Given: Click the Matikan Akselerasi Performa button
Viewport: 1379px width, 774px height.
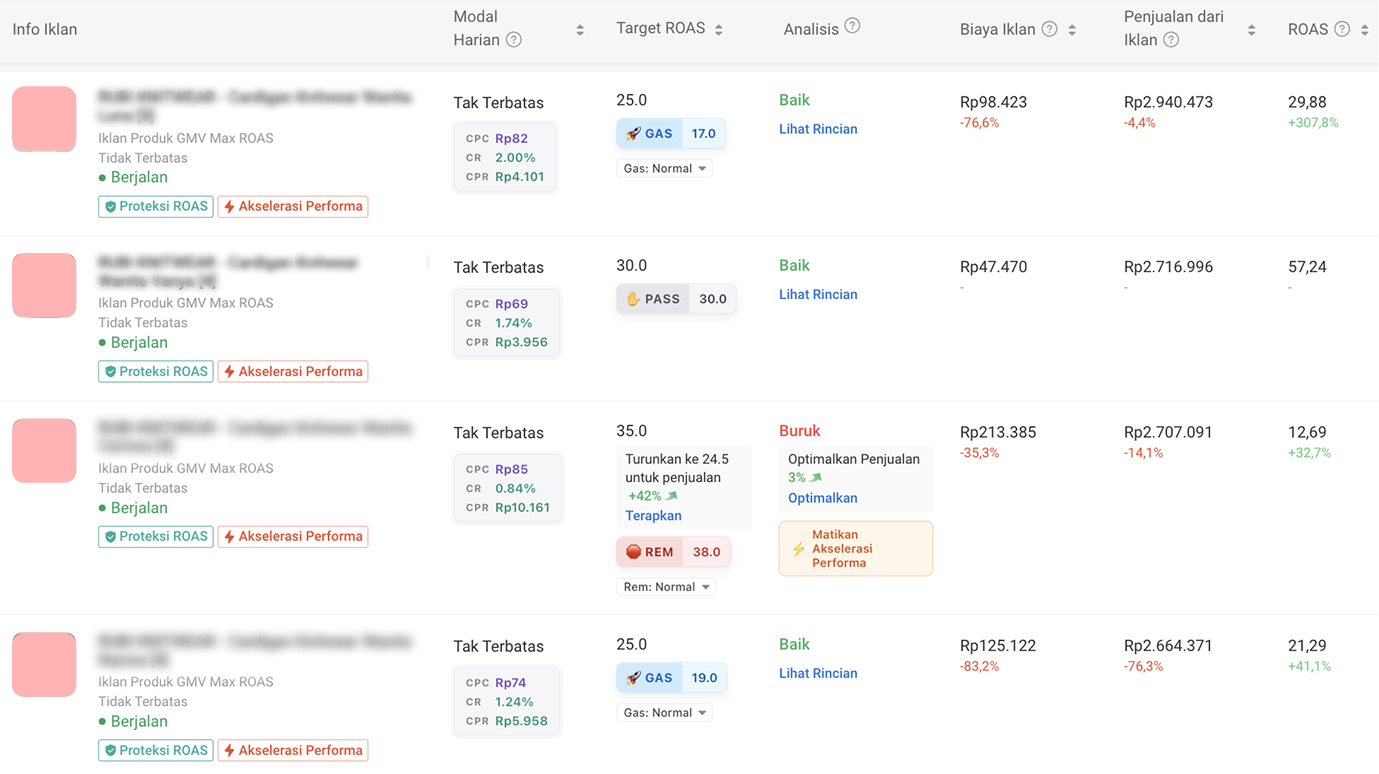Looking at the screenshot, I should [x=855, y=549].
